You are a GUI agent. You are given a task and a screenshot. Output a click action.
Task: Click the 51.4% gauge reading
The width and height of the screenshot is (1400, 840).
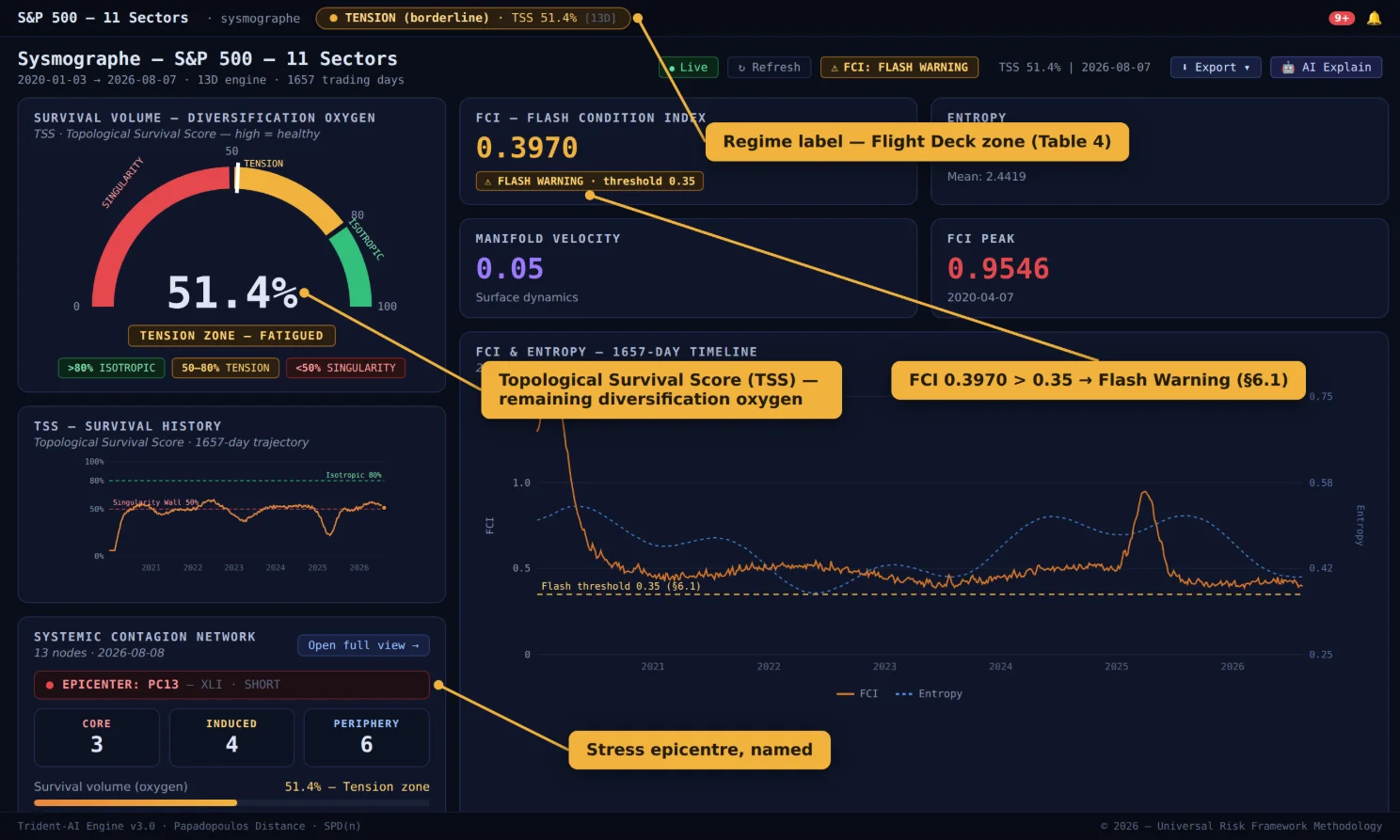(x=232, y=293)
